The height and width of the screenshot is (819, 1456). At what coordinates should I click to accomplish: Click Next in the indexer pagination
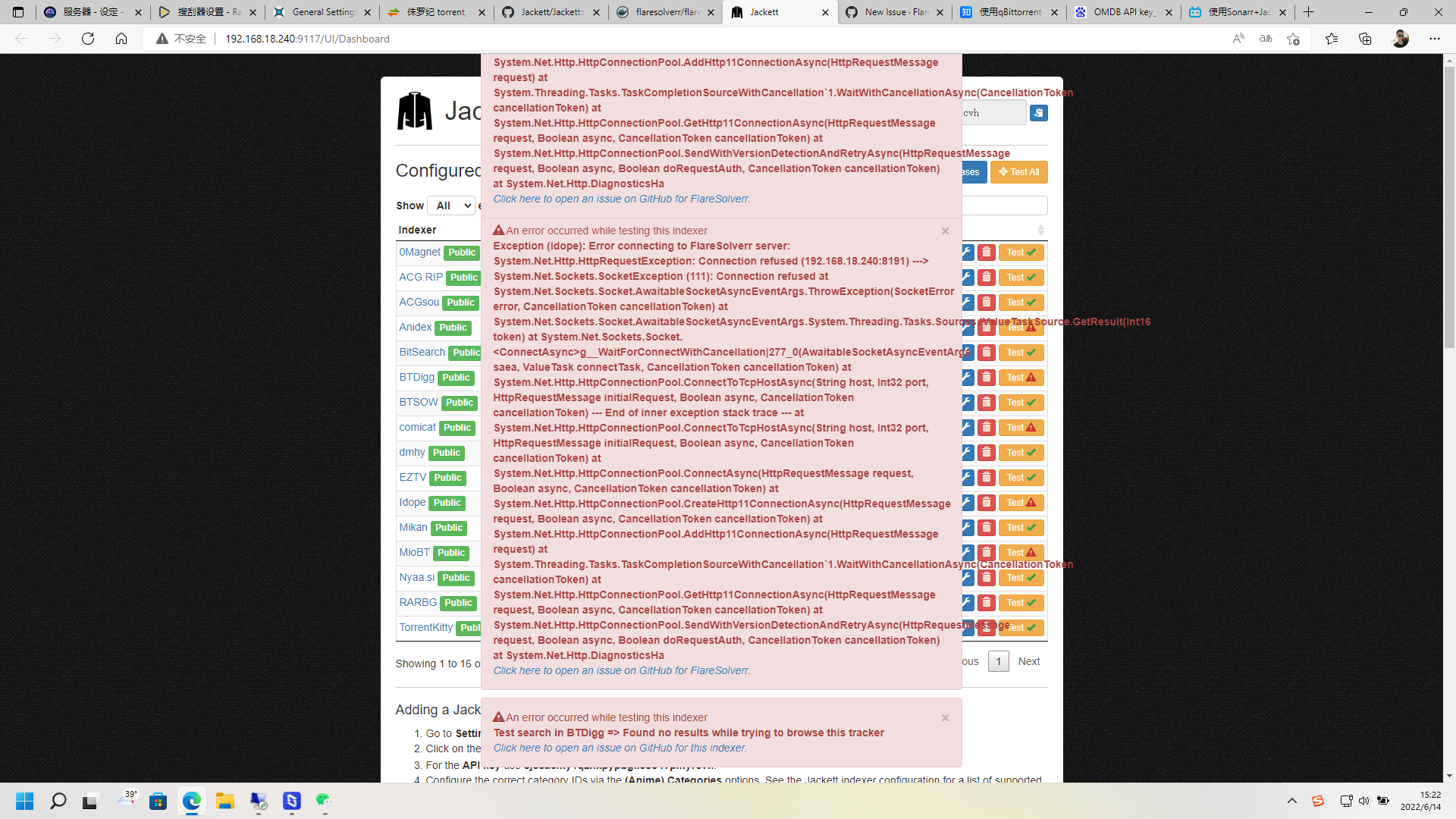pos(1029,661)
